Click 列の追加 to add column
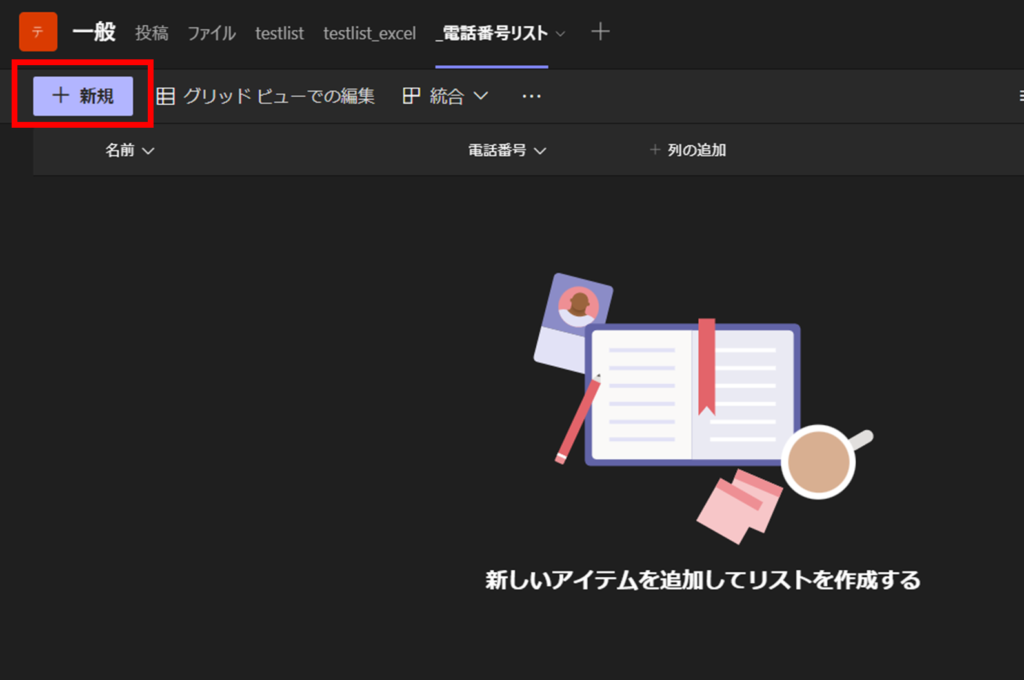Viewport: 1024px width, 680px height. (688, 150)
